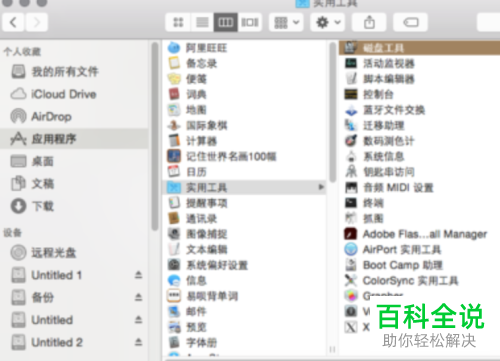
Task: Click the 日历 calendar icon
Action: point(174,172)
